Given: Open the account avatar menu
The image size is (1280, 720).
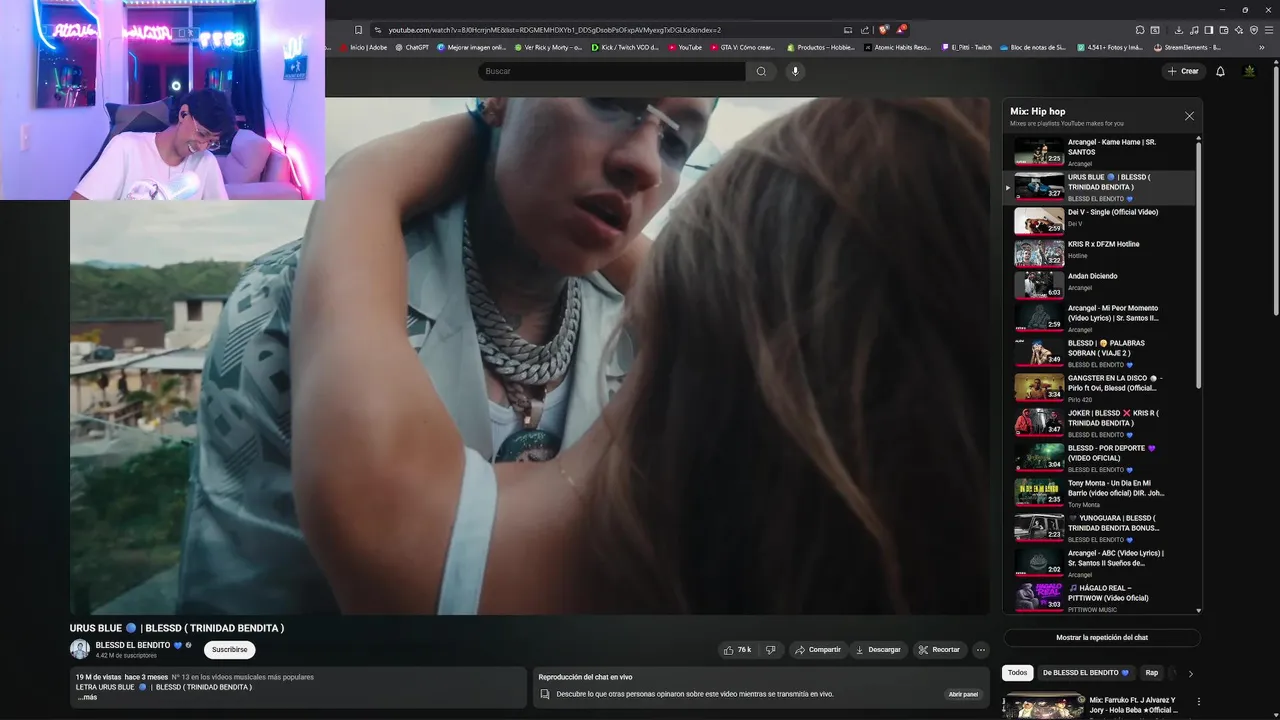Looking at the screenshot, I should pos(1249,71).
